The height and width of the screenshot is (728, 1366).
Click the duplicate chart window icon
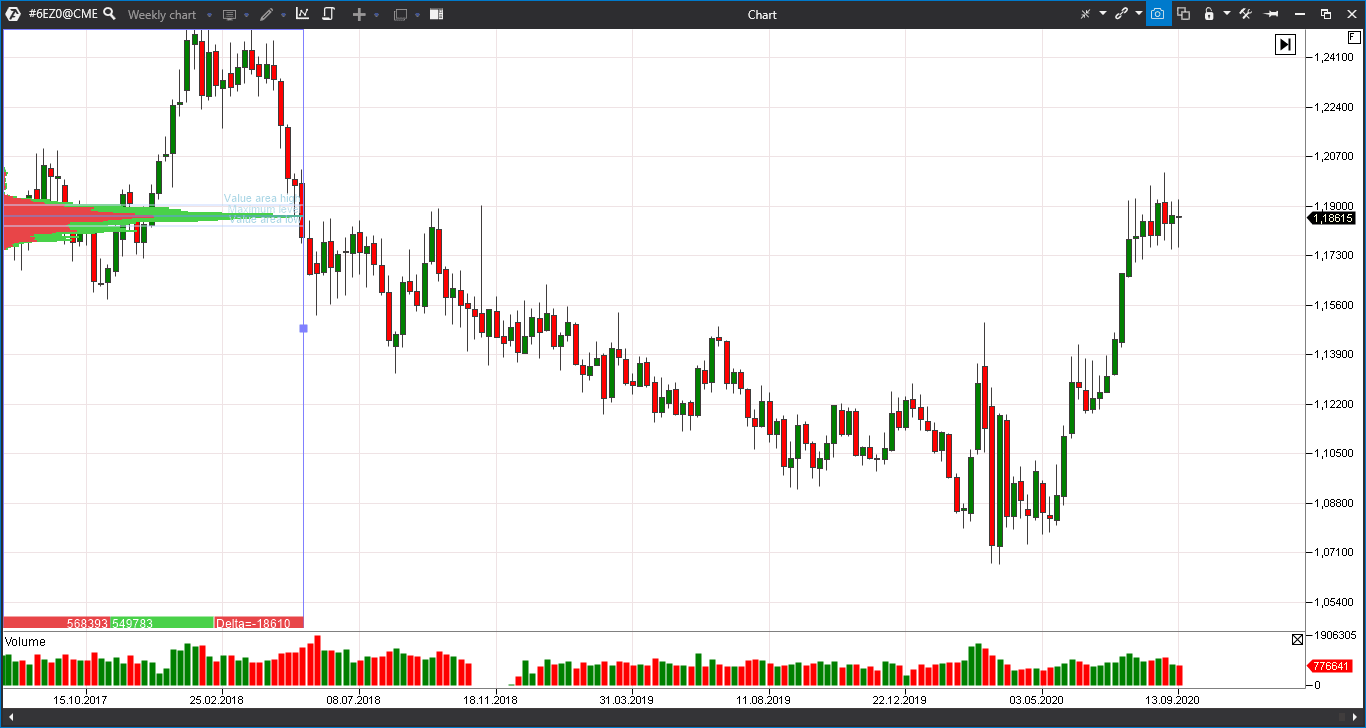tap(1184, 14)
